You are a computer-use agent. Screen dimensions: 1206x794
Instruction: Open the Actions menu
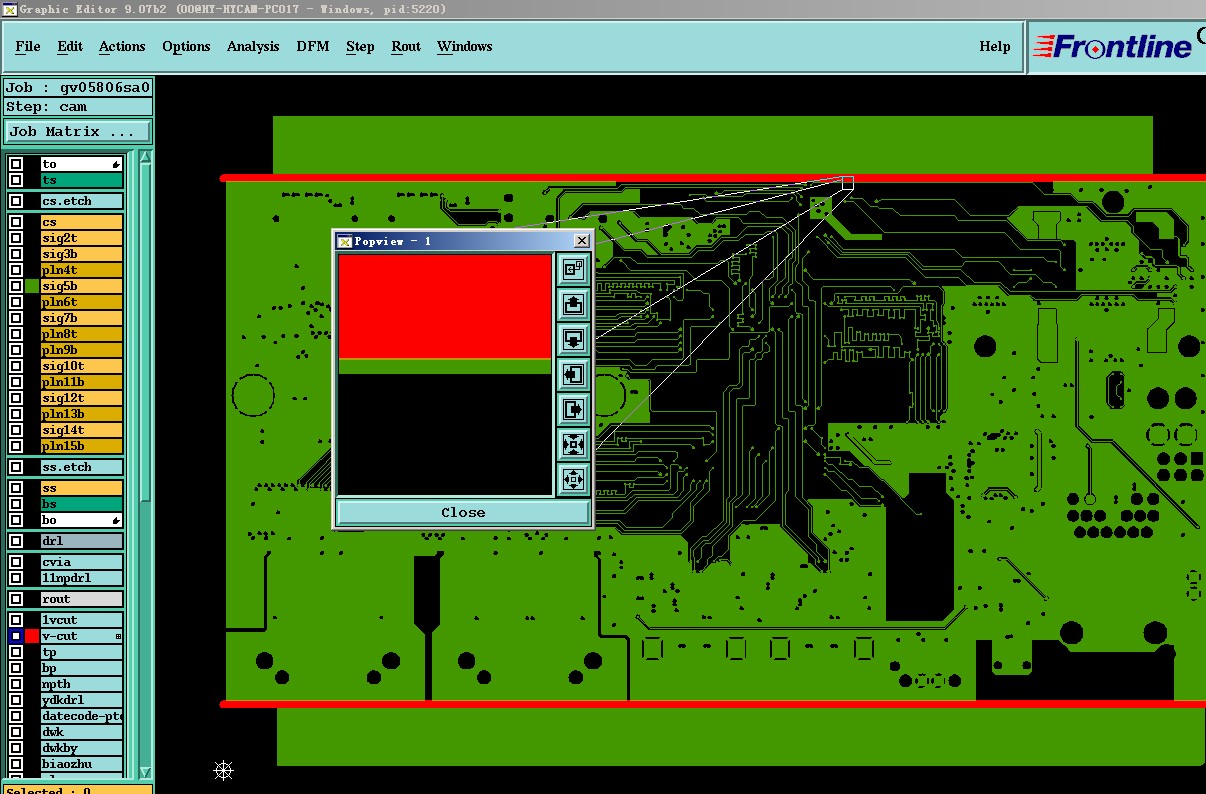122,46
